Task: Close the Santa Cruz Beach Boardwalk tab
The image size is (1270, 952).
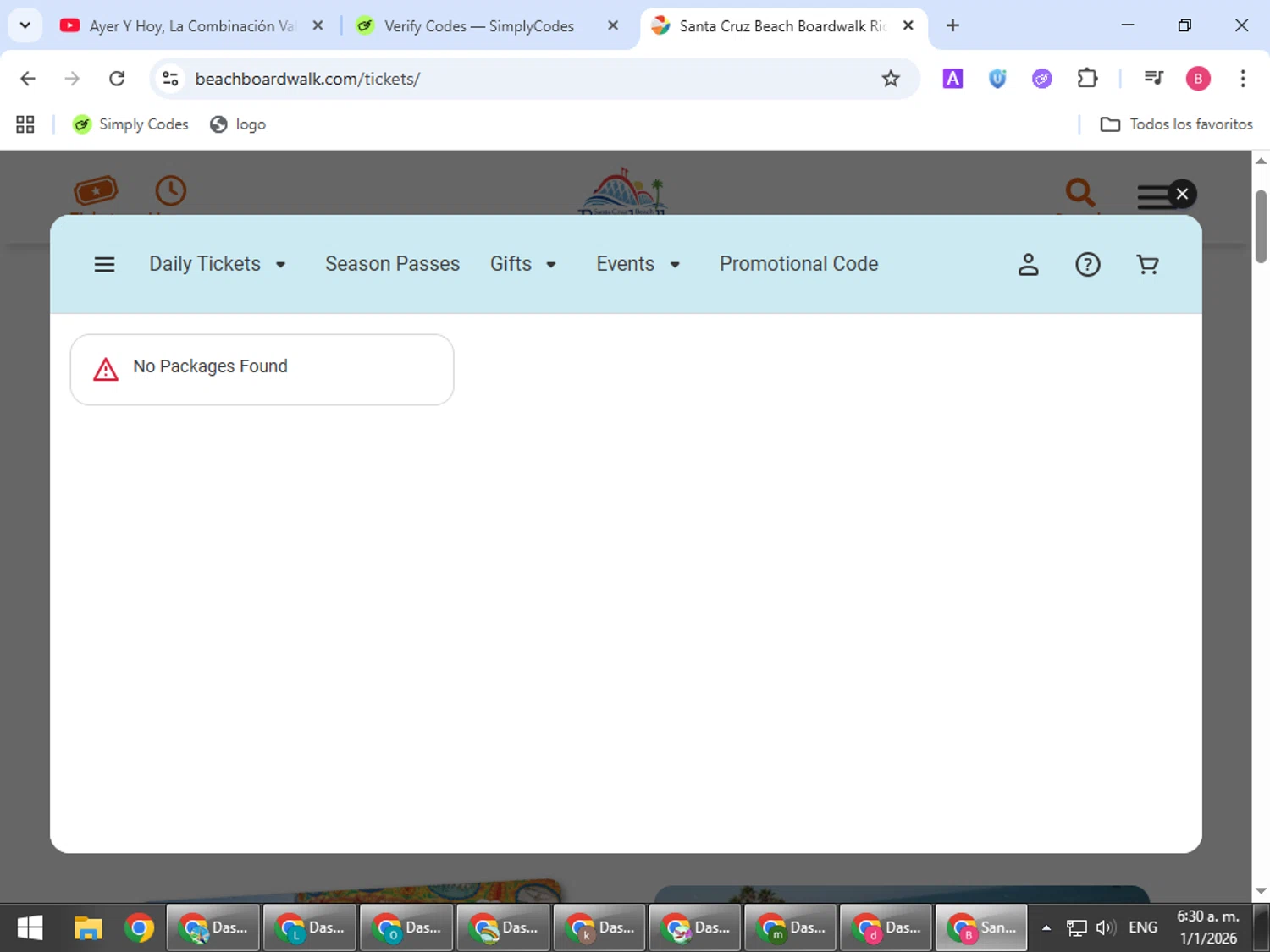Action: pos(908,26)
